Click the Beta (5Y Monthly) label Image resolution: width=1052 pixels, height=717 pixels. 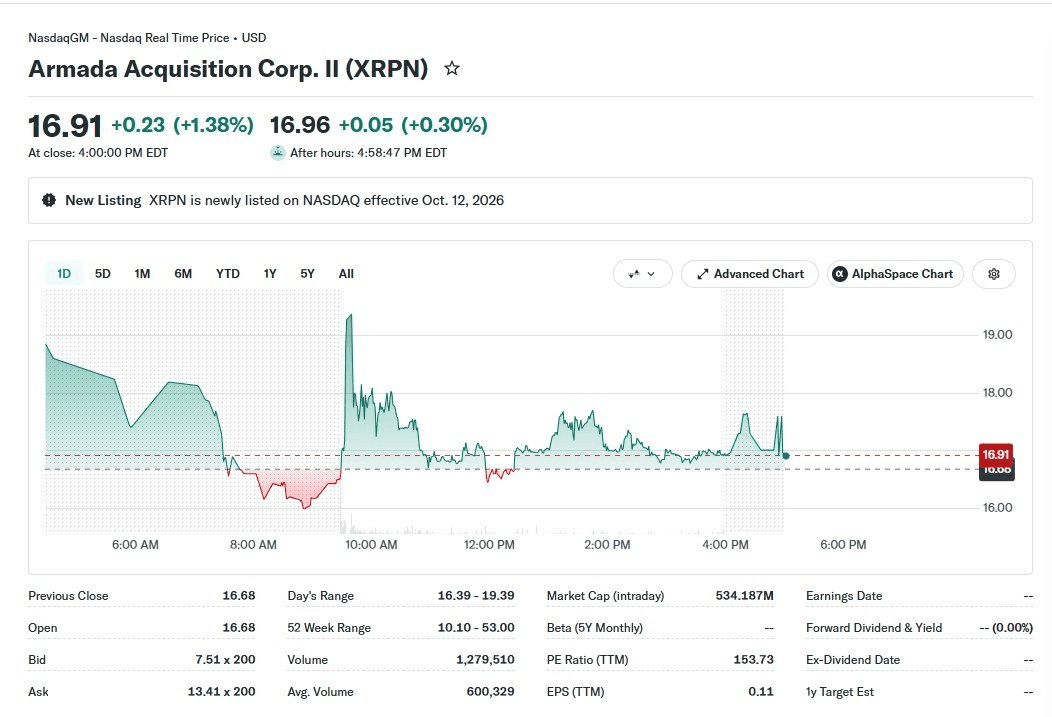[x=594, y=628]
